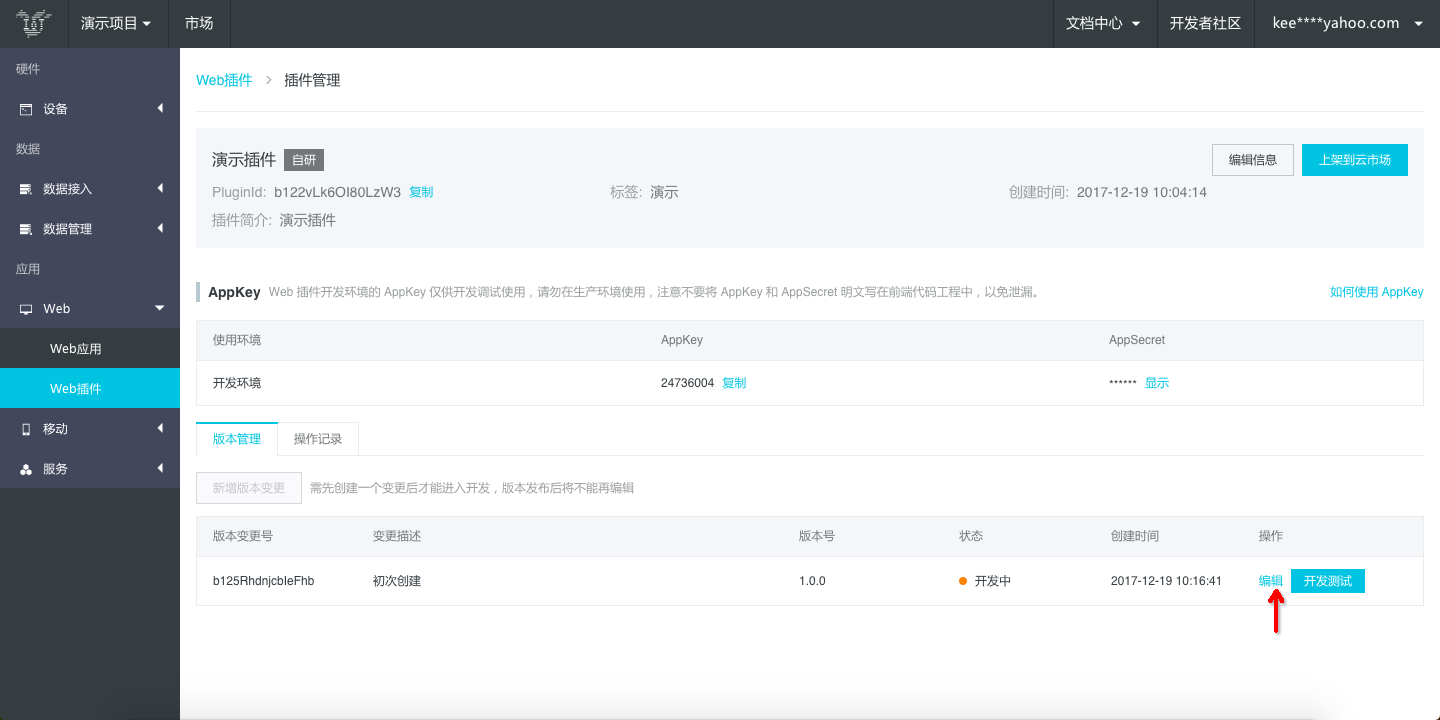The image size is (1440, 720).
Task: Switch to the 操作记录 tab
Action: click(x=318, y=439)
